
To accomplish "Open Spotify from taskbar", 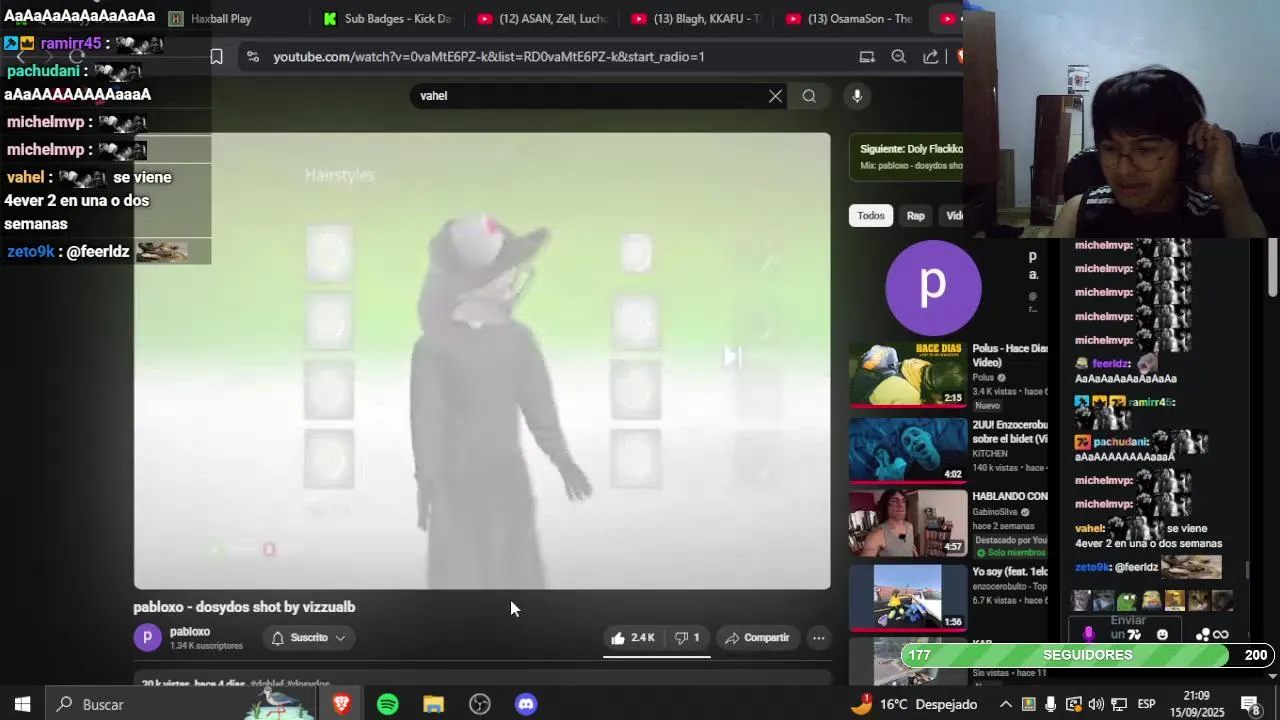I will [x=388, y=704].
